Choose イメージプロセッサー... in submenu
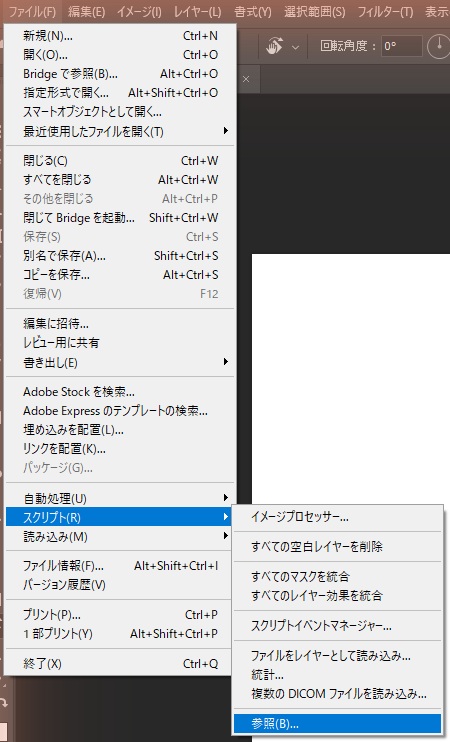 tap(337, 517)
